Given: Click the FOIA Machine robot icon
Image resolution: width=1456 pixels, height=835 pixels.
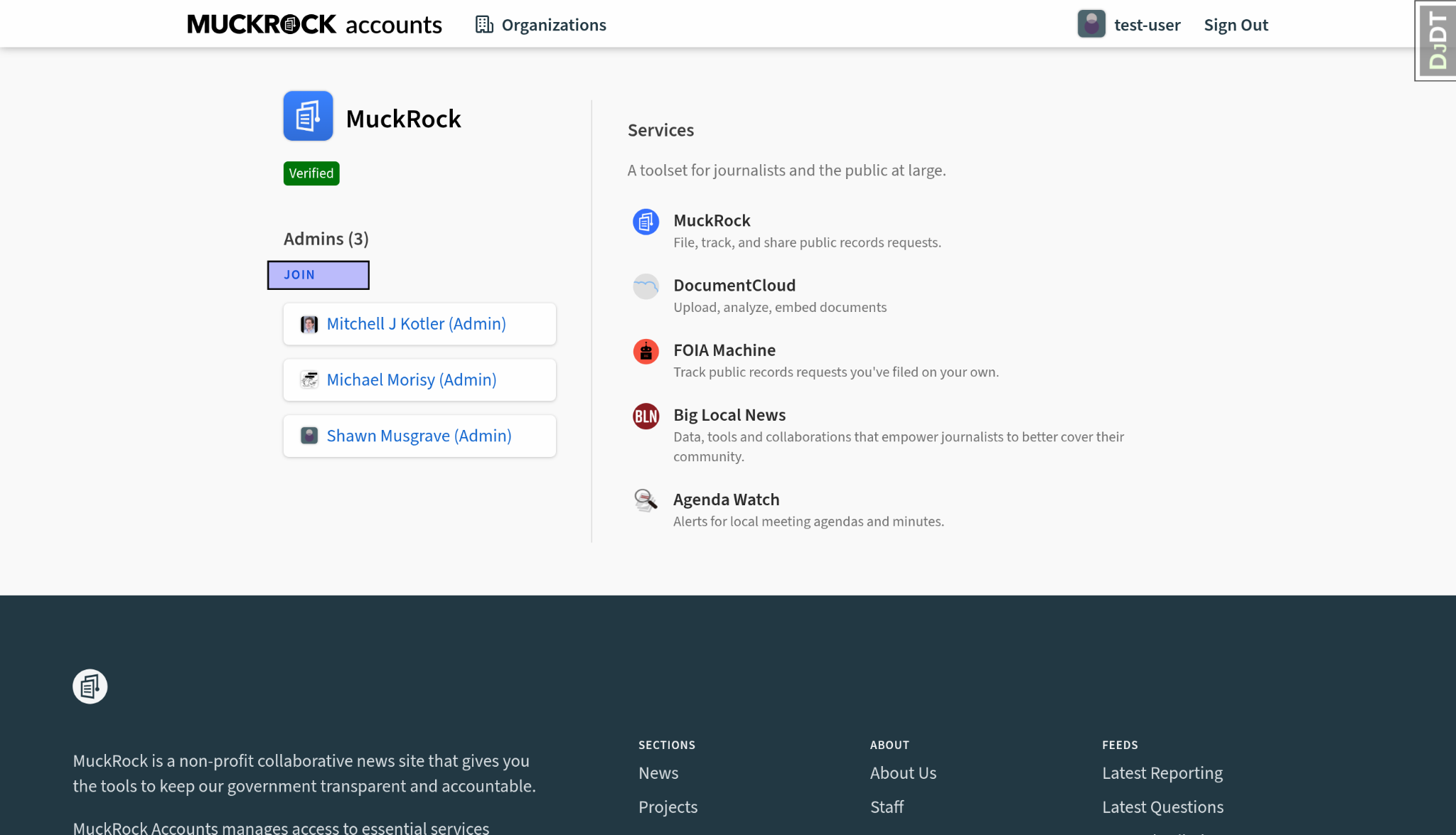Looking at the screenshot, I should pyautogui.click(x=646, y=351).
